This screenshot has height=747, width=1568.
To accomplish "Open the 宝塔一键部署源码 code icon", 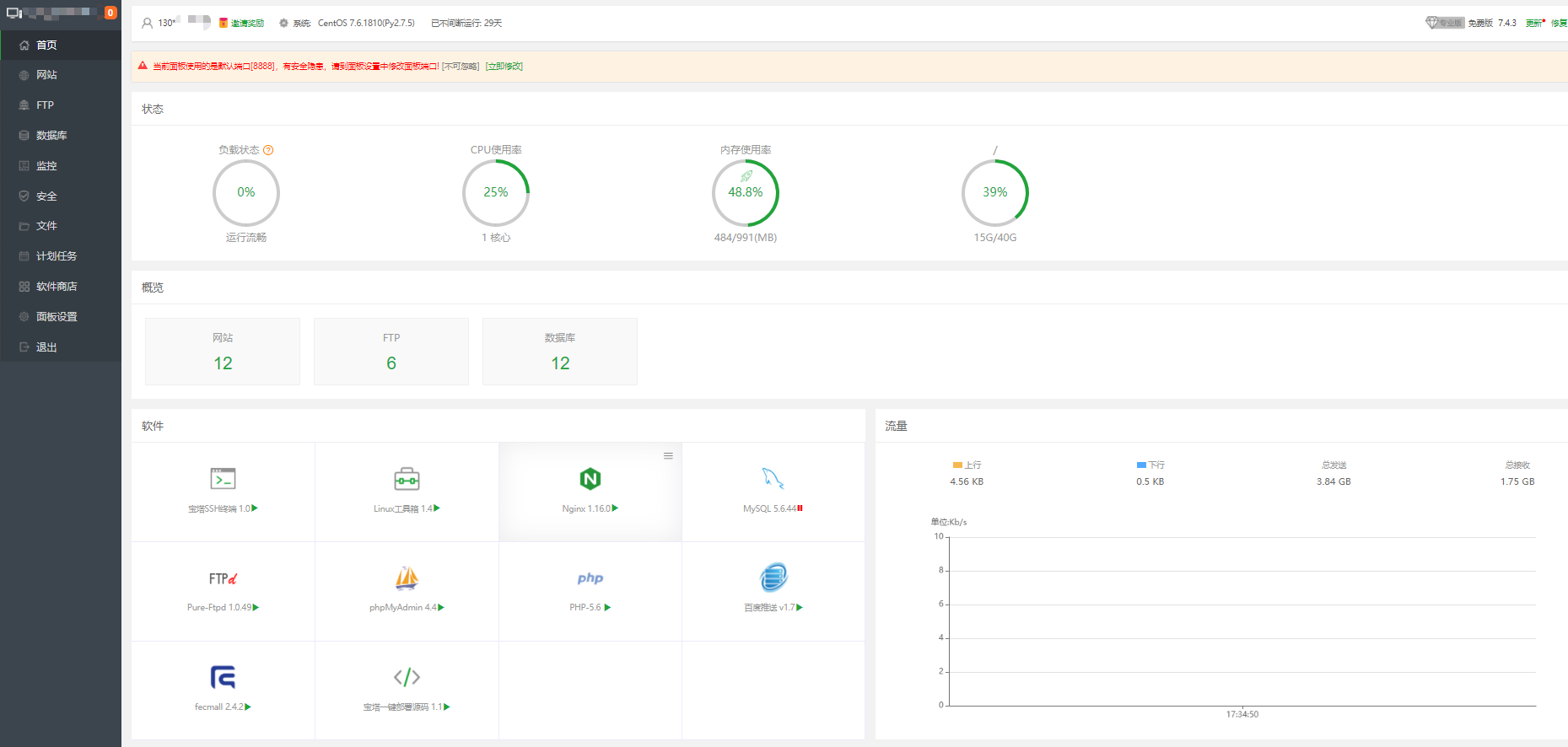I will pyautogui.click(x=407, y=677).
